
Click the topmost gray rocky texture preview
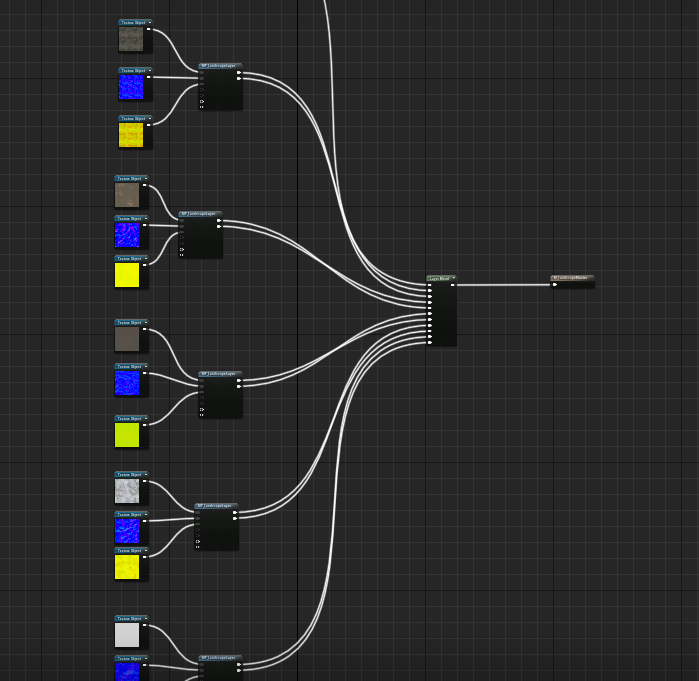point(131,39)
